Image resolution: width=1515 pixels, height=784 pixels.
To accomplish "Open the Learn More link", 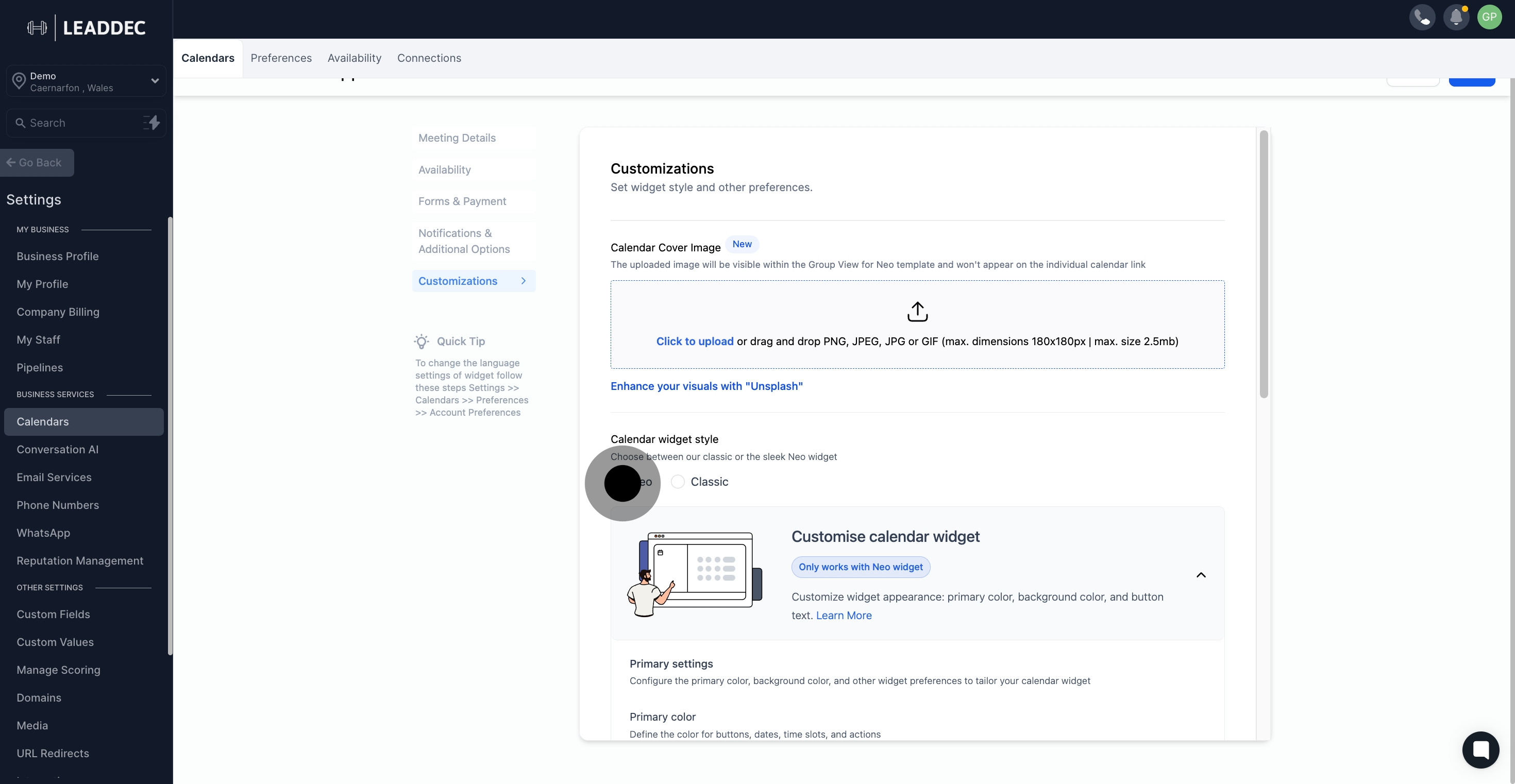I will [x=844, y=616].
